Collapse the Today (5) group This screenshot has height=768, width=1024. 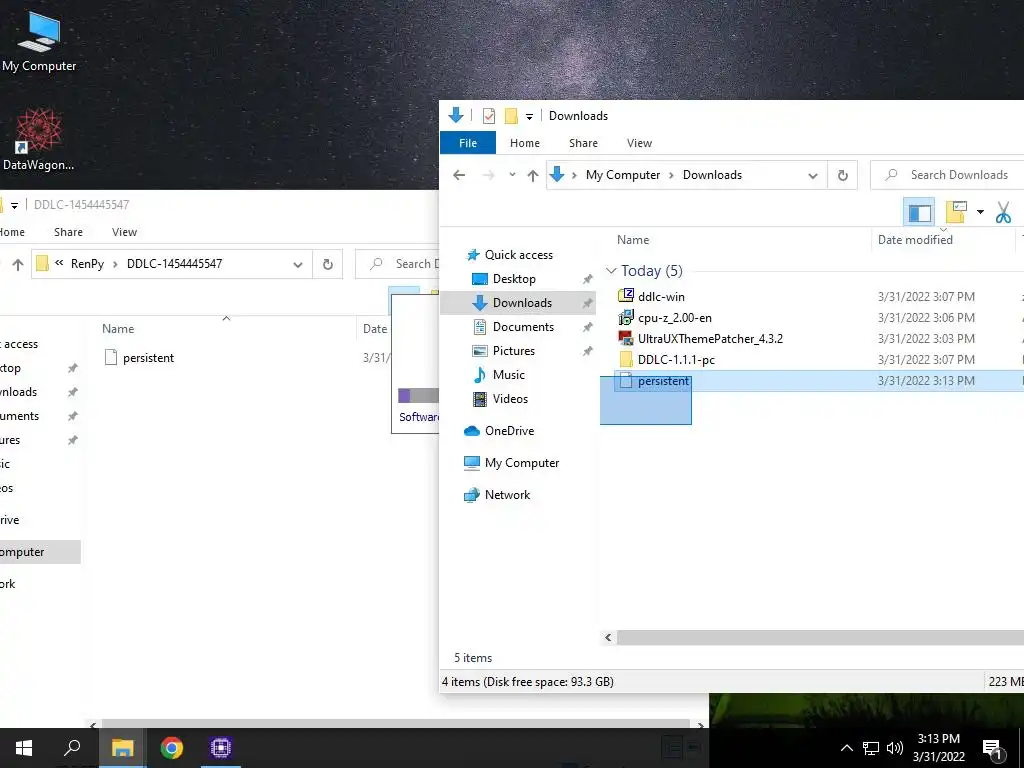(x=611, y=270)
